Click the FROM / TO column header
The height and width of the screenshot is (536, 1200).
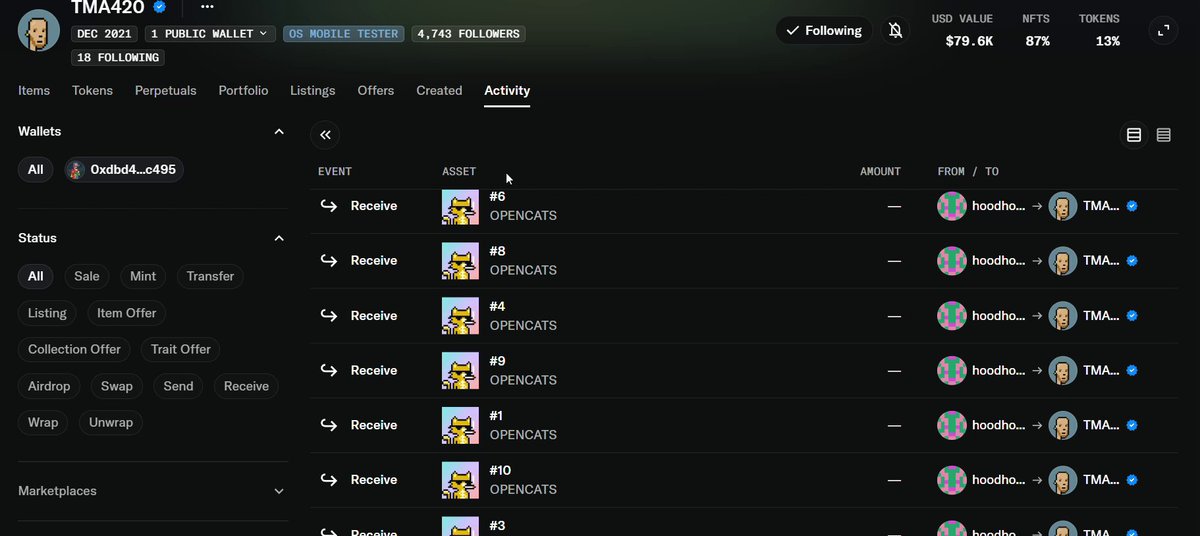(968, 172)
